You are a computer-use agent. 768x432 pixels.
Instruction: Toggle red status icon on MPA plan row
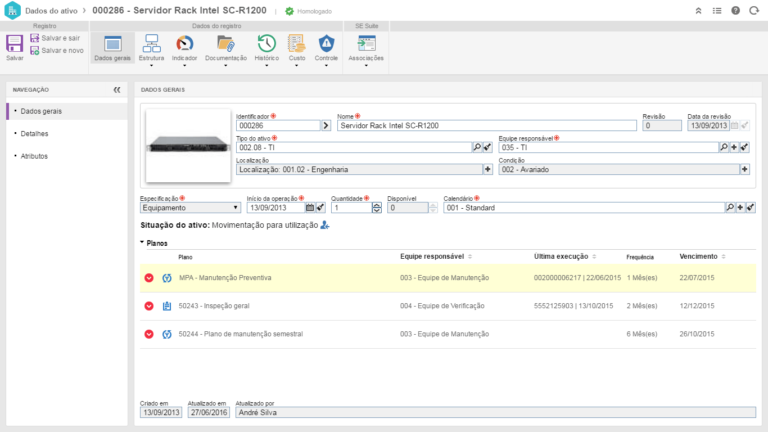click(x=149, y=277)
